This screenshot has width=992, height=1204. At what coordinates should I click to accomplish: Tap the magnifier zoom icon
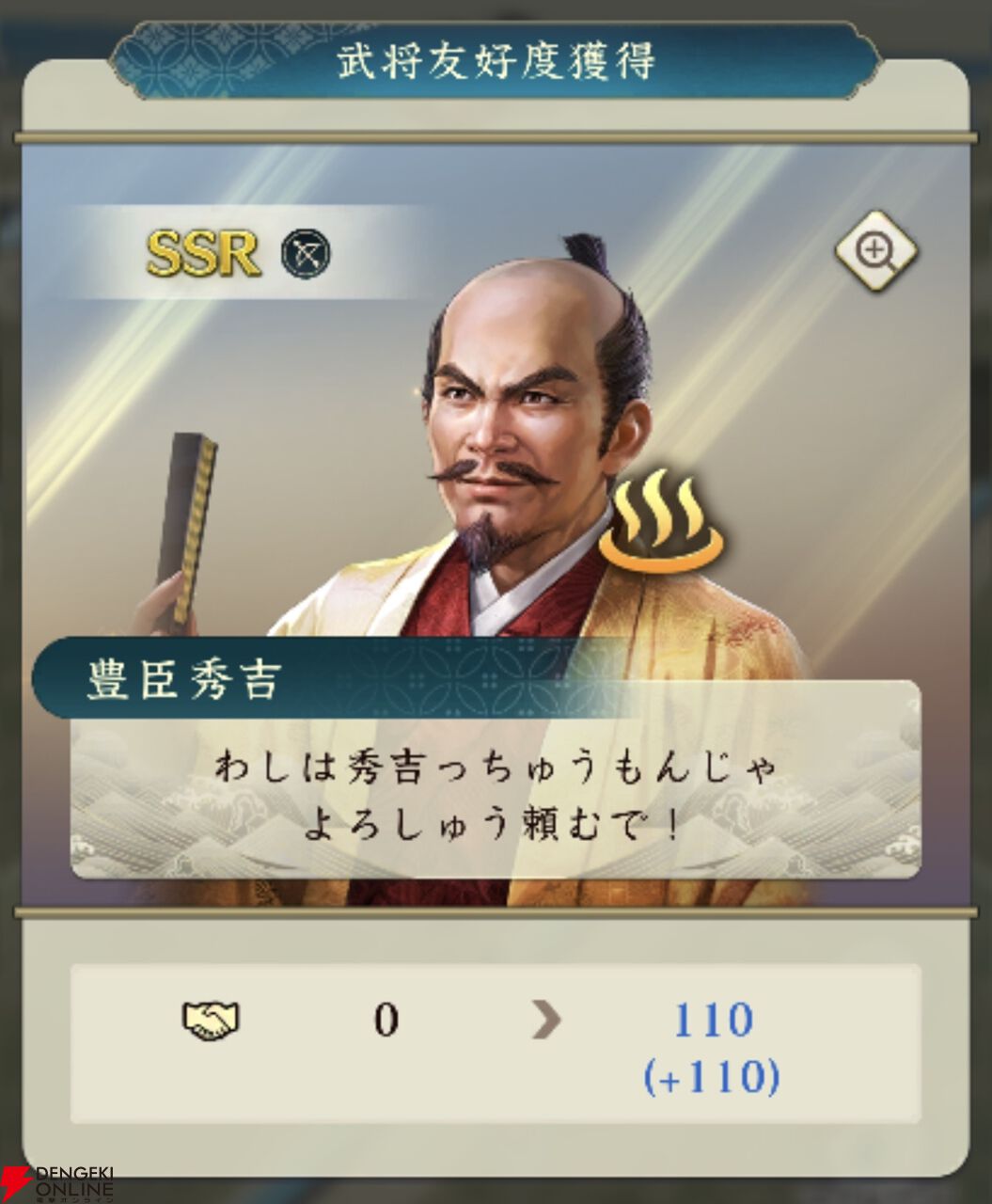(876, 251)
